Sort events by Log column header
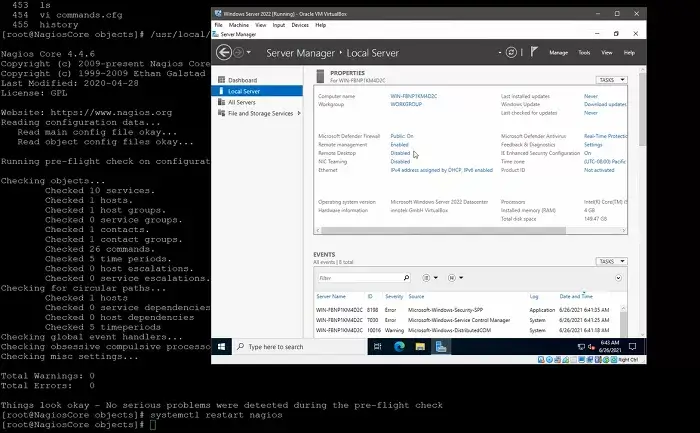 [534, 296]
